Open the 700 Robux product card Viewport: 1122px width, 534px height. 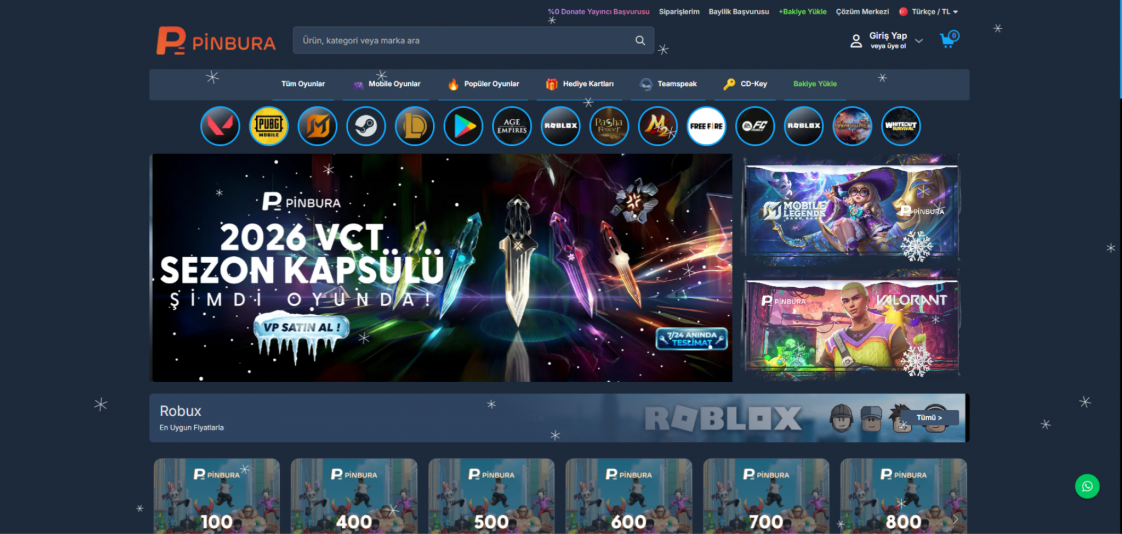pos(766,496)
